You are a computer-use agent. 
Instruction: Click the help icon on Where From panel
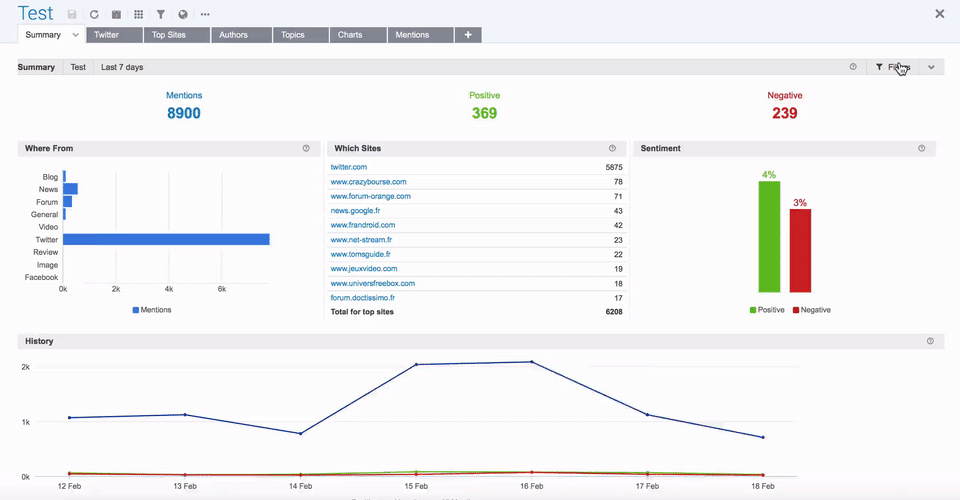click(306, 148)
